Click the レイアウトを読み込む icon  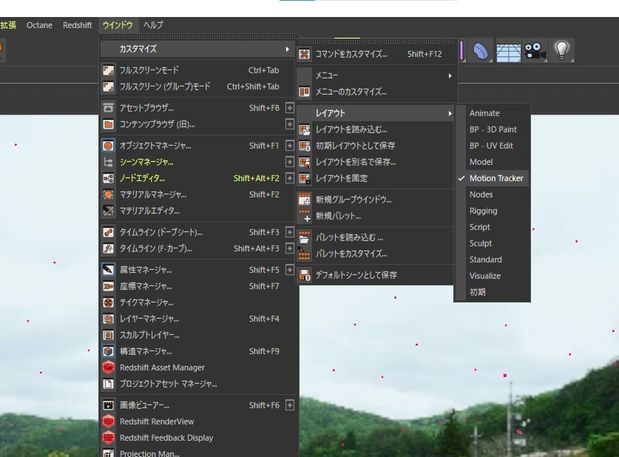click(x=304, y=129)
